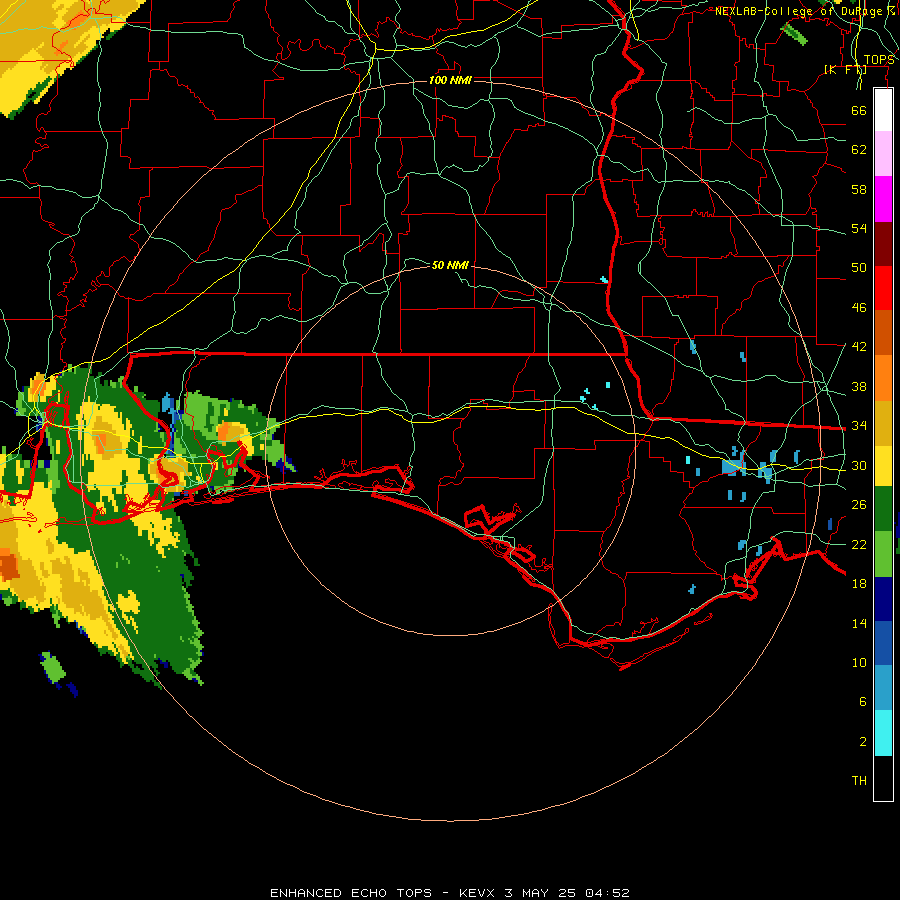Image resolution: width=900 pixels, height=900 pixels.
Task: Click the legend value 66
Action: point(859,110)
